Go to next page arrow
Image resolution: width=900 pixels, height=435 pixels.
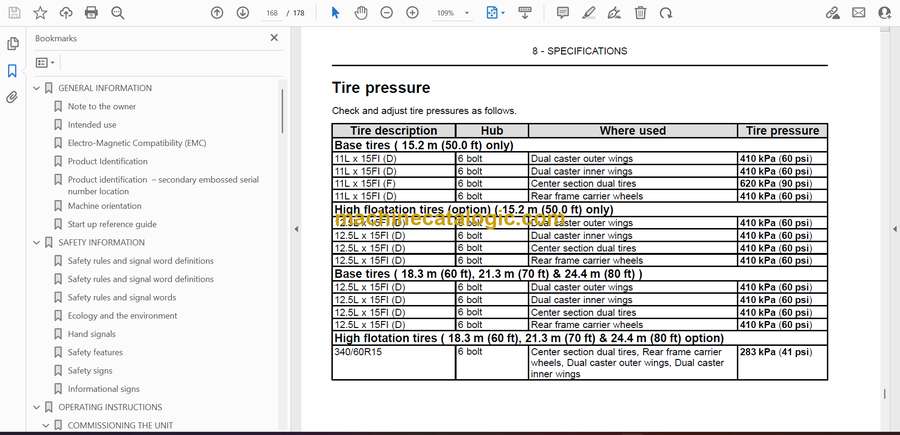(243, 13)
